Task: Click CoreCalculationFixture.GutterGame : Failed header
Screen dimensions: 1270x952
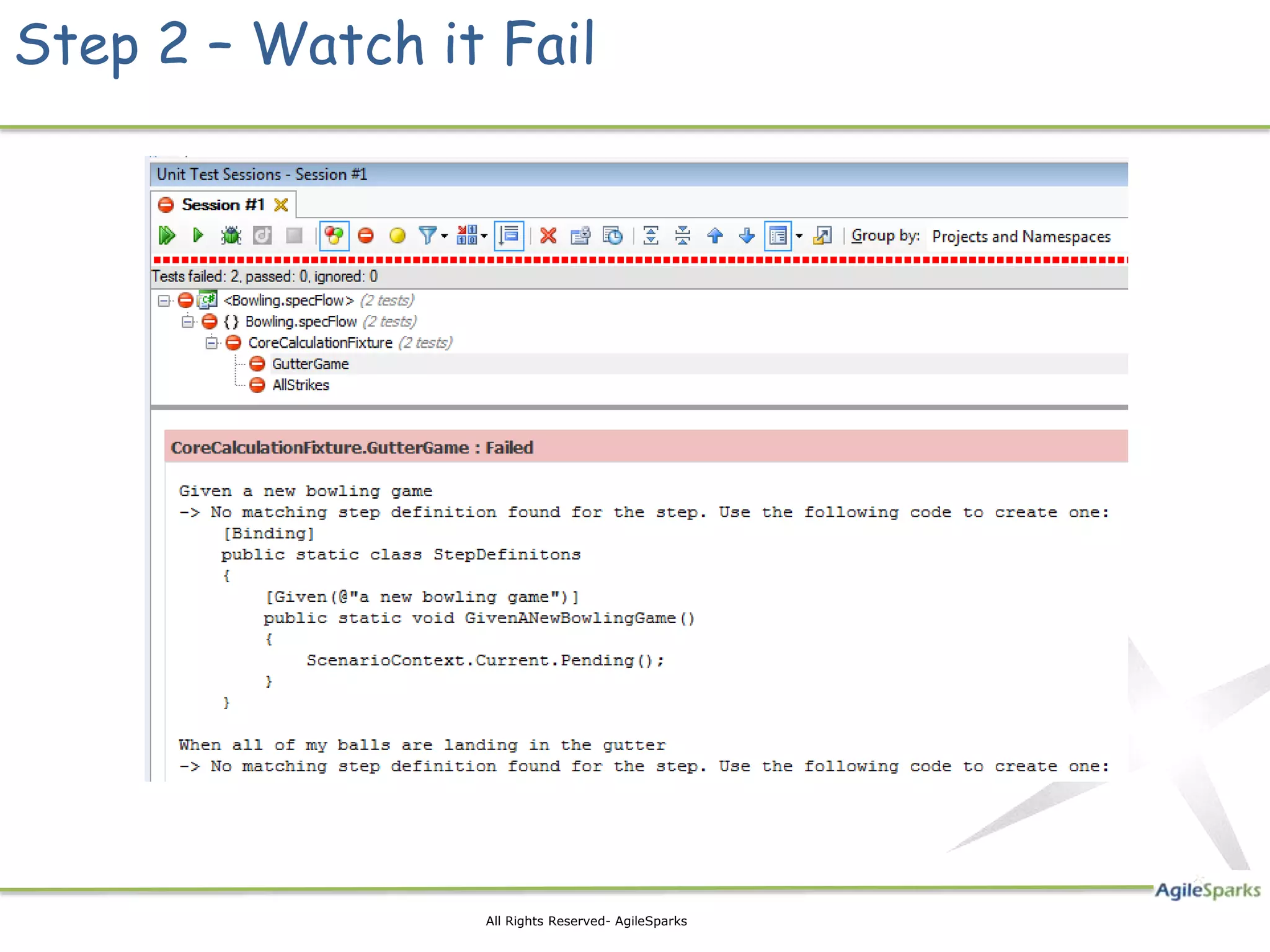Action: (x=646, y=447)
